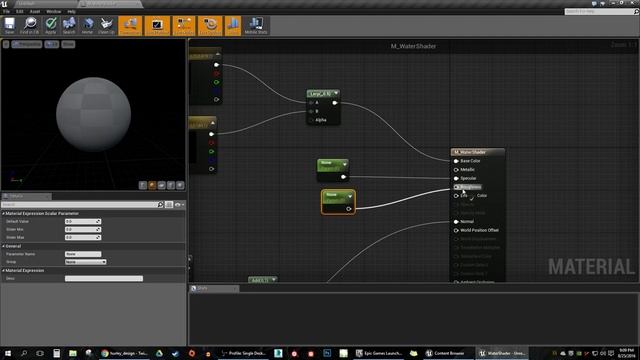Toggle the Connectors toolbar button
640x360 pixels.
click(130, 25)
